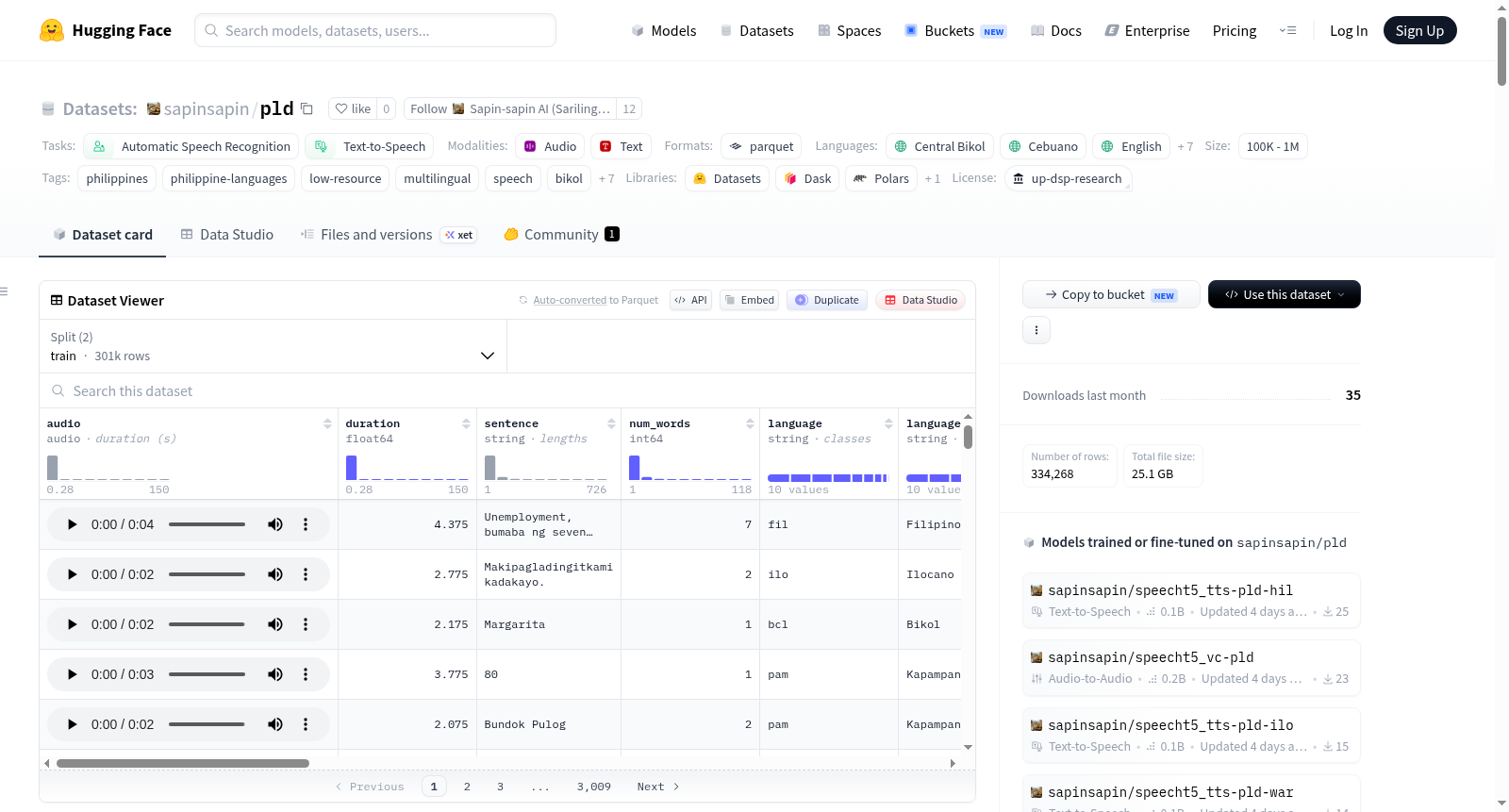
Task: Like this dataset
Action: tap(354, 108)
